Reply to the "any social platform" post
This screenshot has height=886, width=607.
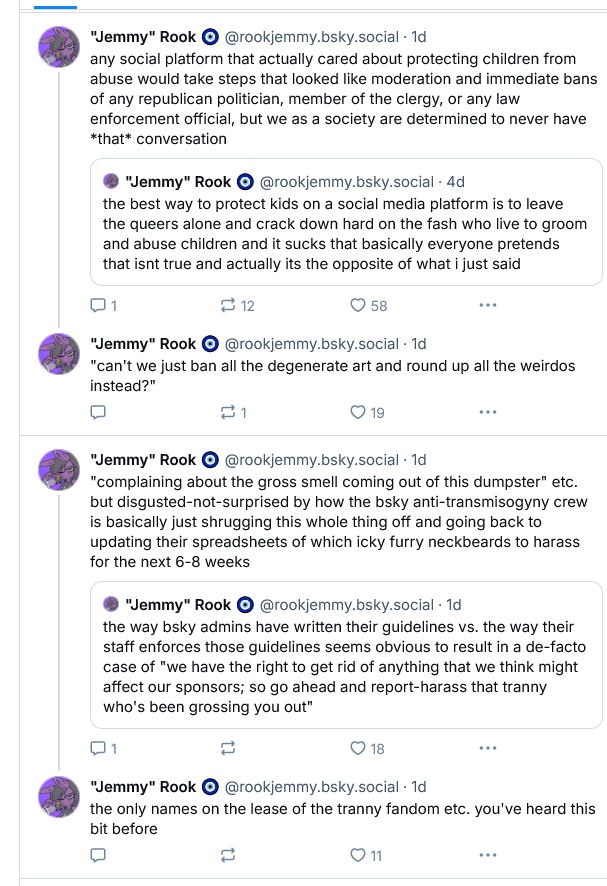[98, 305]
